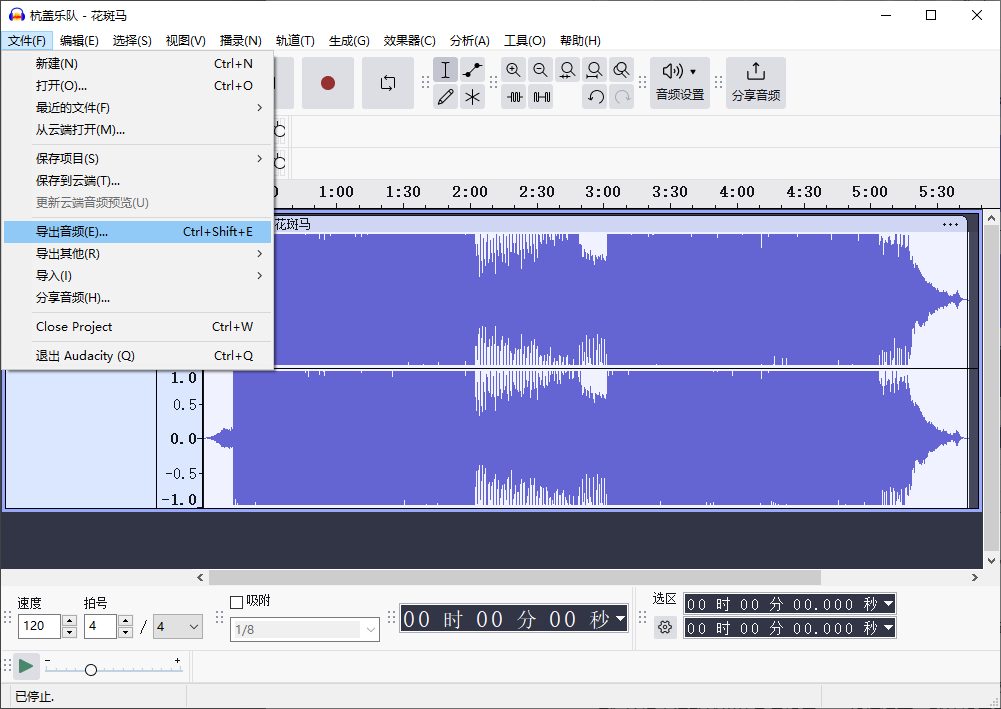Click the red Record button

point(327,83)
